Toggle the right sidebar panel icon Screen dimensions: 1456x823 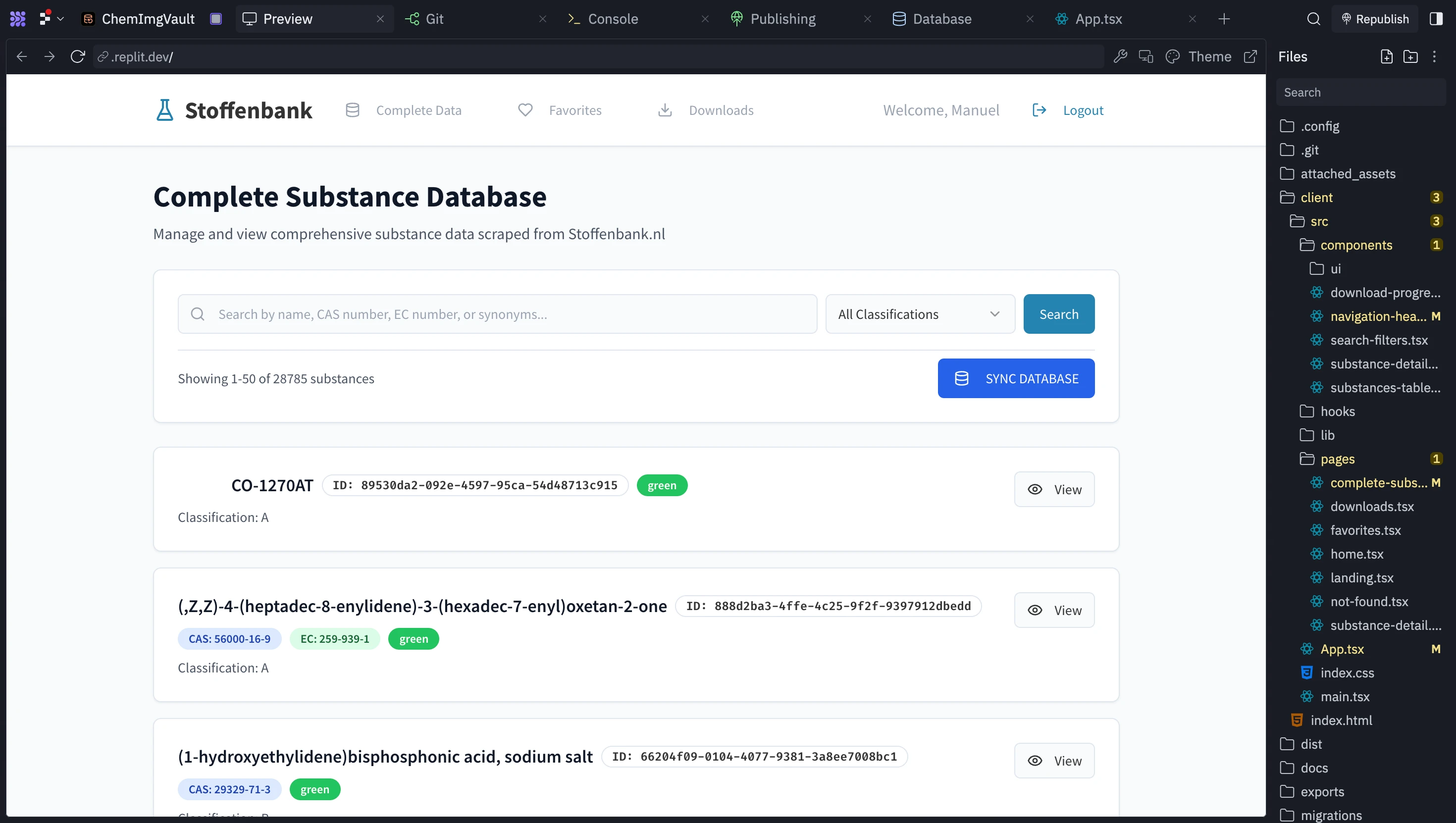[x=1436, y=19]
